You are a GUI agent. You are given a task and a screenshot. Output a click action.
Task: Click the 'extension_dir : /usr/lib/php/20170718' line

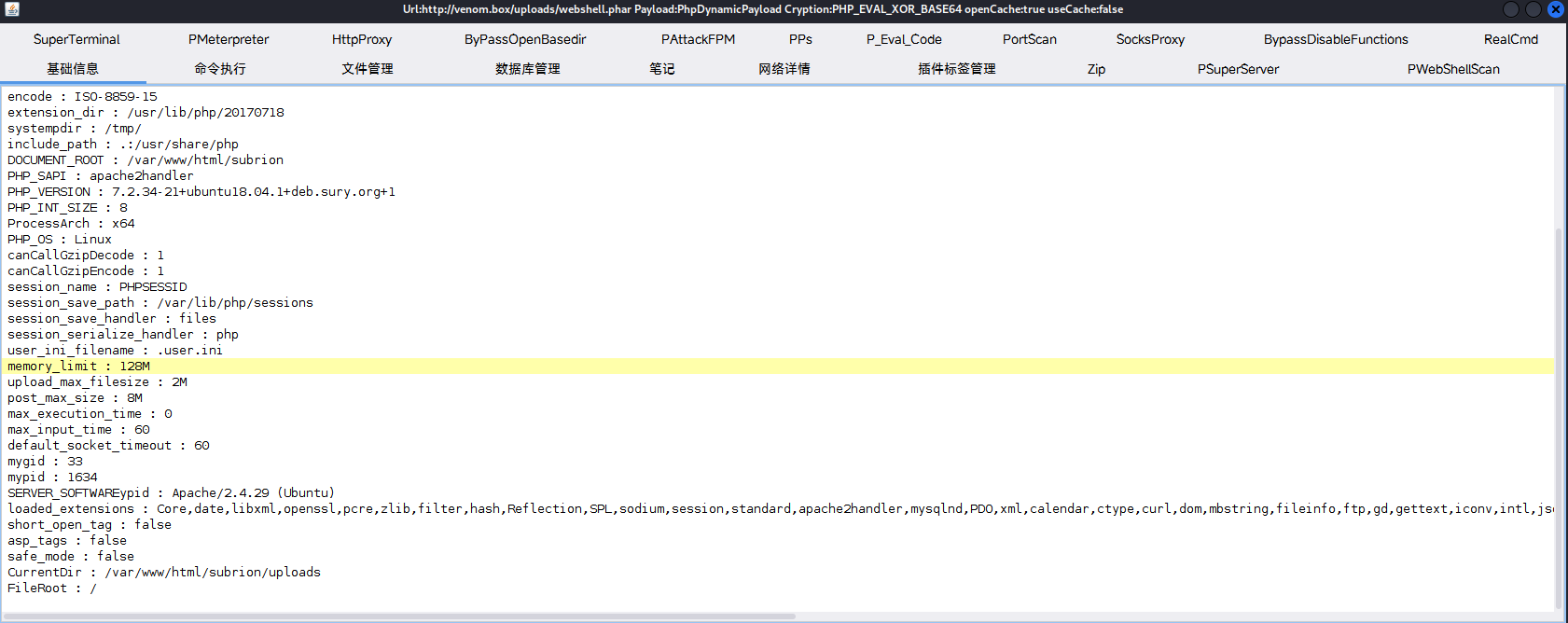[146, 113]
